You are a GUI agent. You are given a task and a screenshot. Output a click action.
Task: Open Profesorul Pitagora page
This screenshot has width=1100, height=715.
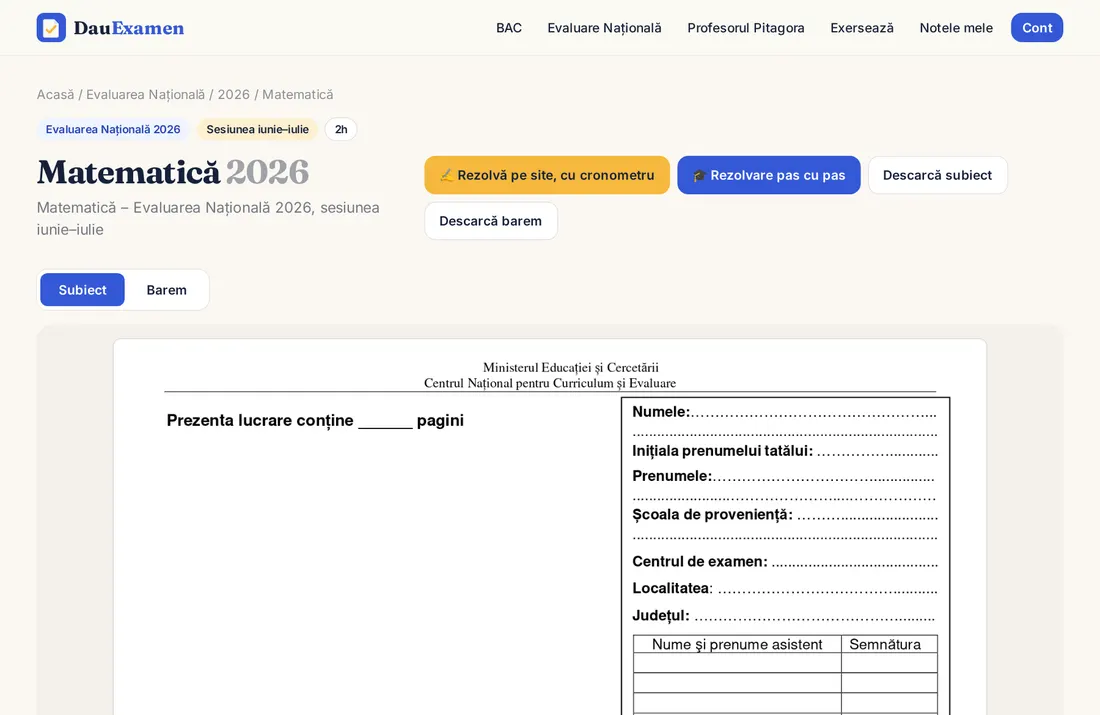point(746,28)
